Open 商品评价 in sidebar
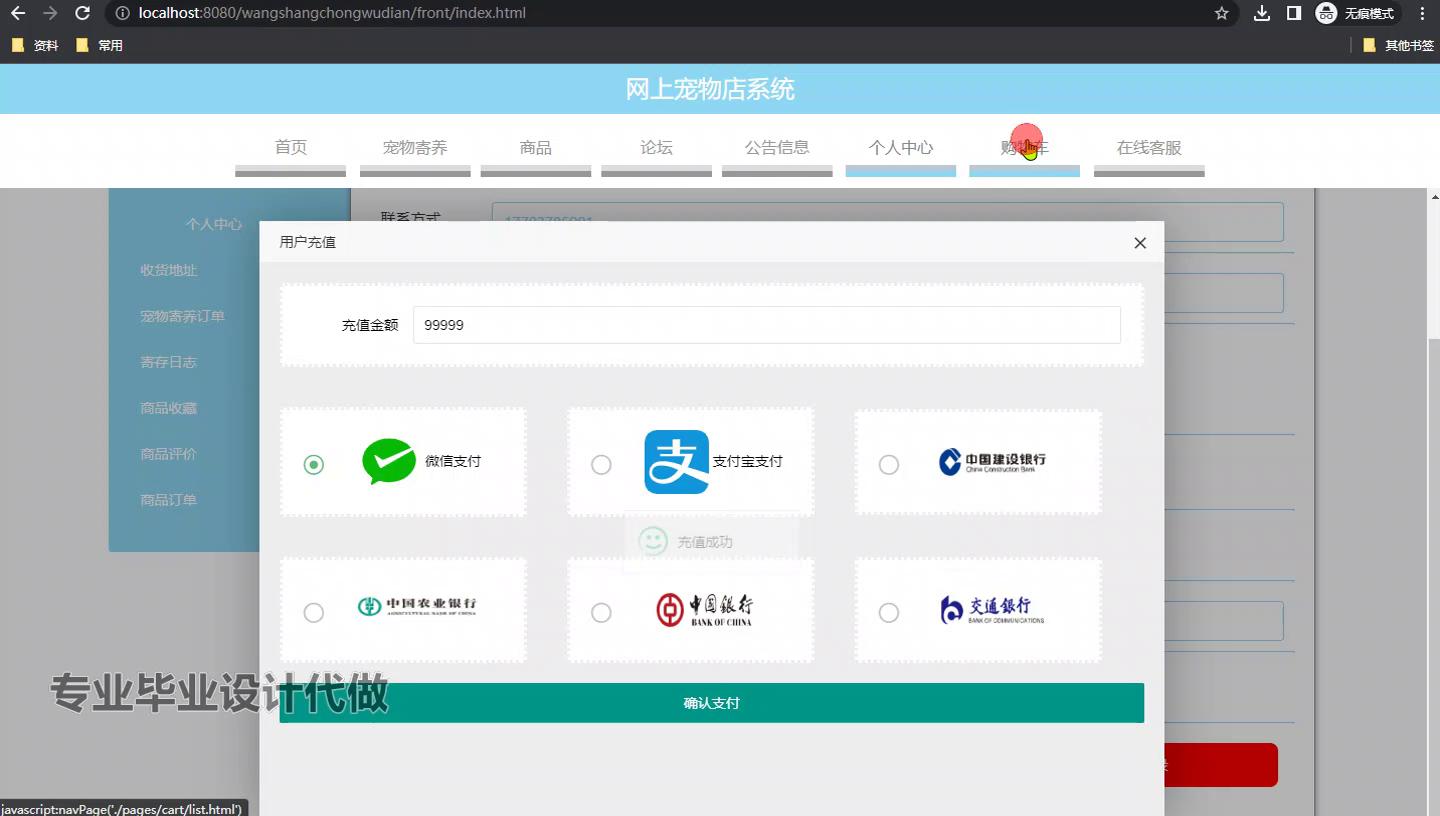Image resolution: width=1440 pixels, height=816 pixels. pos(169,454)
